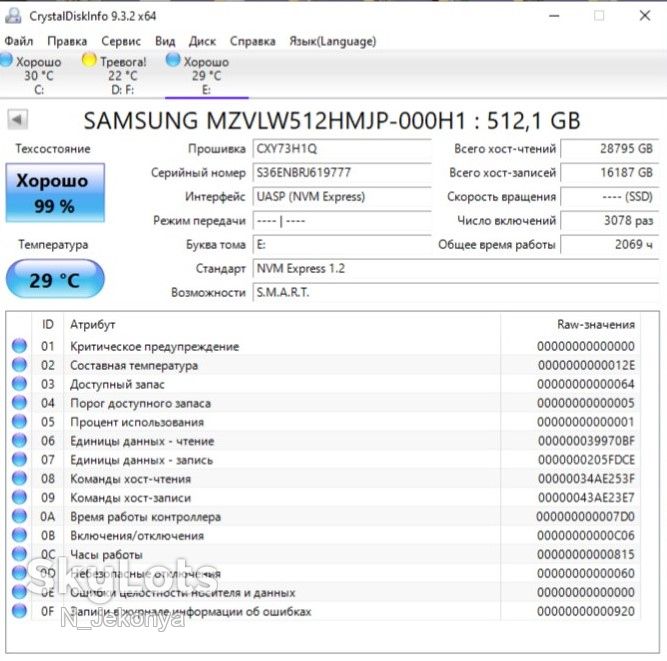
Task: Click the status orb for attribute 01
Action: (x=19, y=346)
